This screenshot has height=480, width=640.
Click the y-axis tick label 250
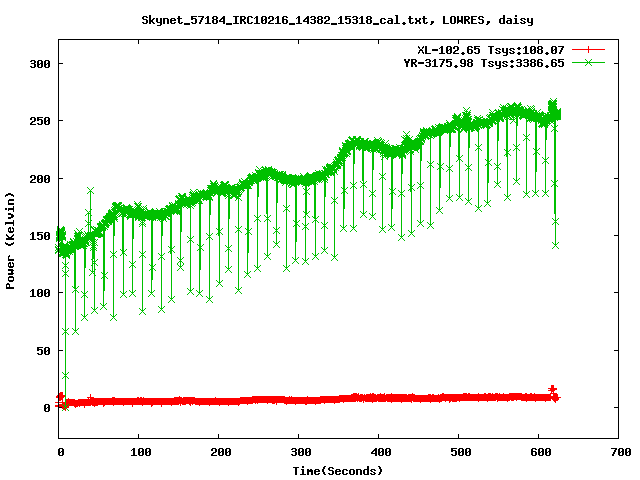pyautogui.click(x=40, y=121)
